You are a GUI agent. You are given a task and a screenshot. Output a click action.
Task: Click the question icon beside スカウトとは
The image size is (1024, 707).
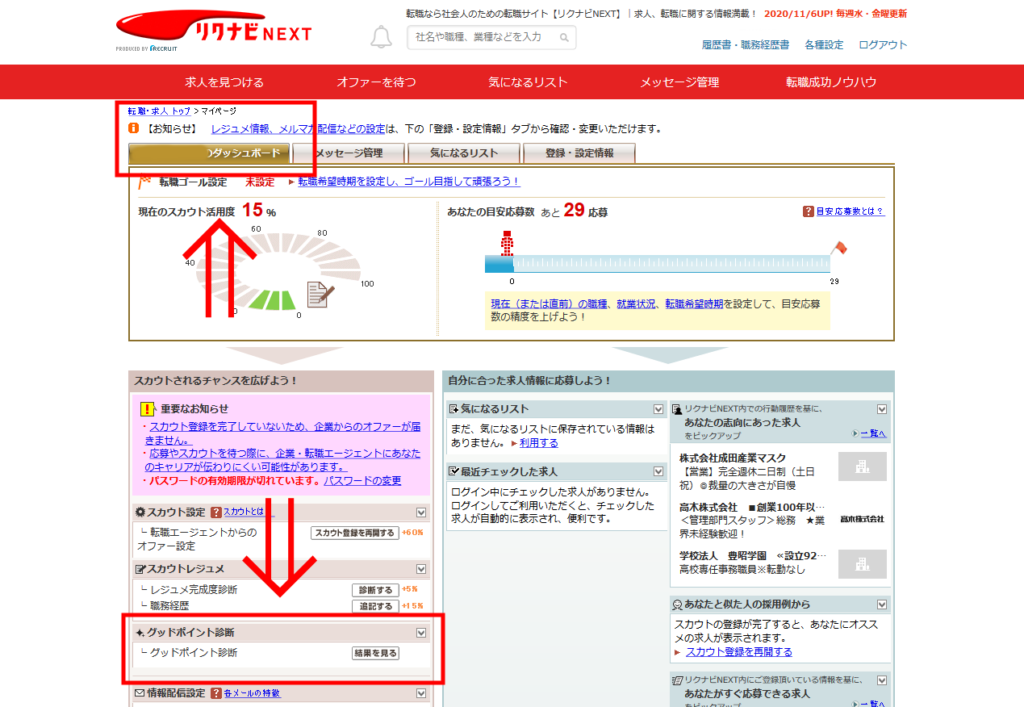point(216,512)
